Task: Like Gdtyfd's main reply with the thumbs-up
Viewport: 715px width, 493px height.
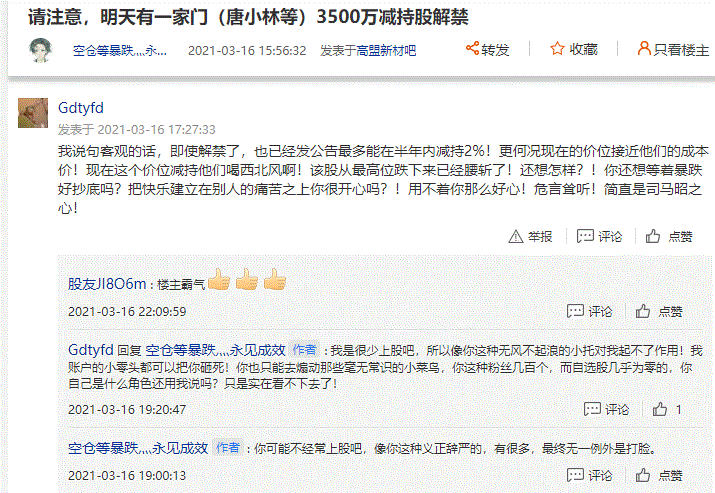Action: pos(653,236)
